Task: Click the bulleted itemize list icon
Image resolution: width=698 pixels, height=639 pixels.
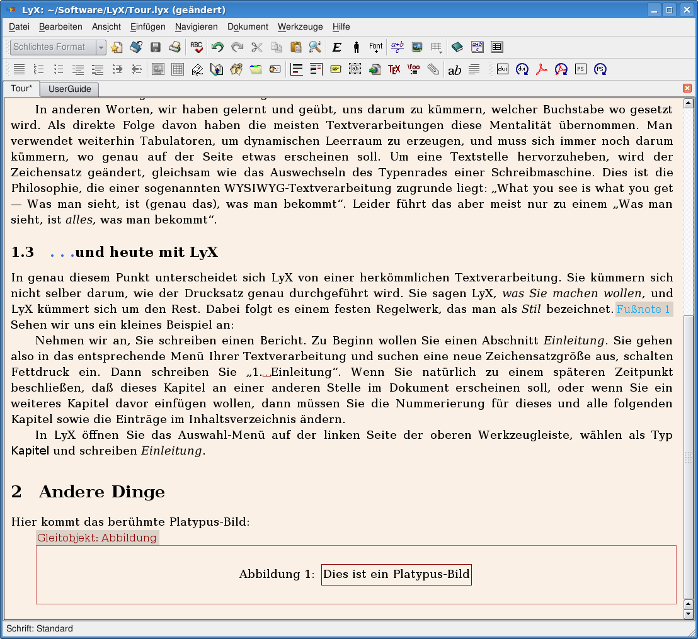Action: point(58,69)
